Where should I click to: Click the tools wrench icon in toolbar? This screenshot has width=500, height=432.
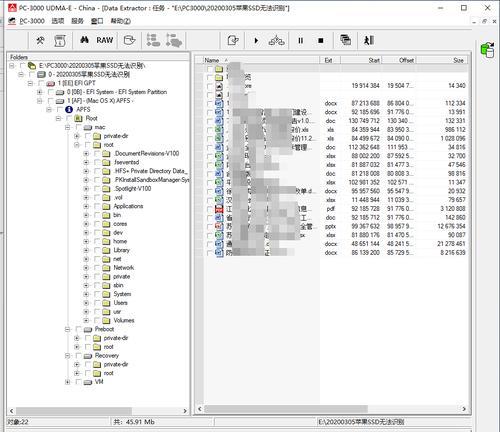[x=40, y=41]
